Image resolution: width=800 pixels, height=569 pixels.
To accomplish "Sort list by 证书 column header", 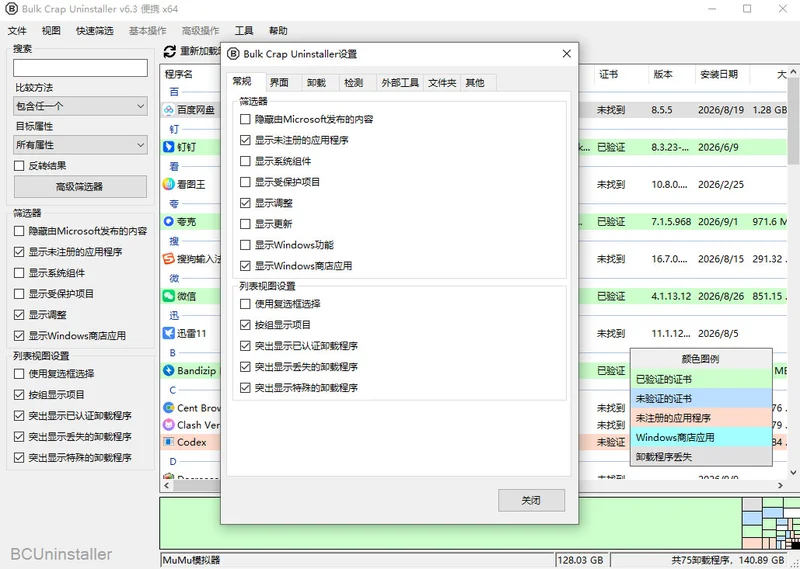I will pyautogui.click(x=621, y=75).
